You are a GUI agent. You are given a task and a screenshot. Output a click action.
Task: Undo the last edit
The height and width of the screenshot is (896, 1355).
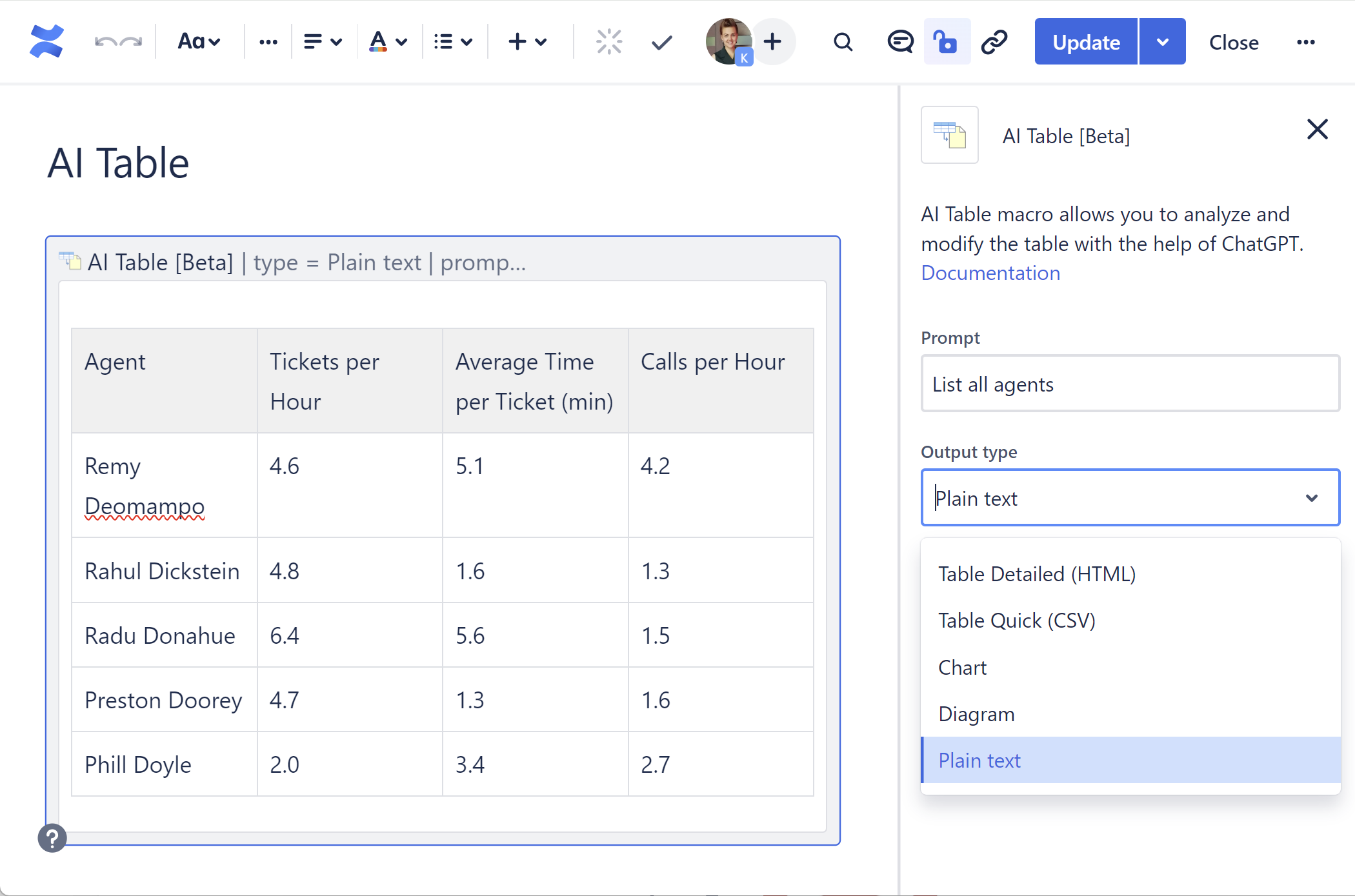coord(105,42)
